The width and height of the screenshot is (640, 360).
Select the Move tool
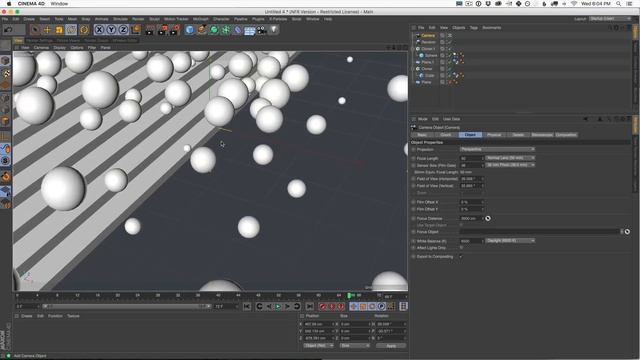pyautogui.click(x=47, y=30)
